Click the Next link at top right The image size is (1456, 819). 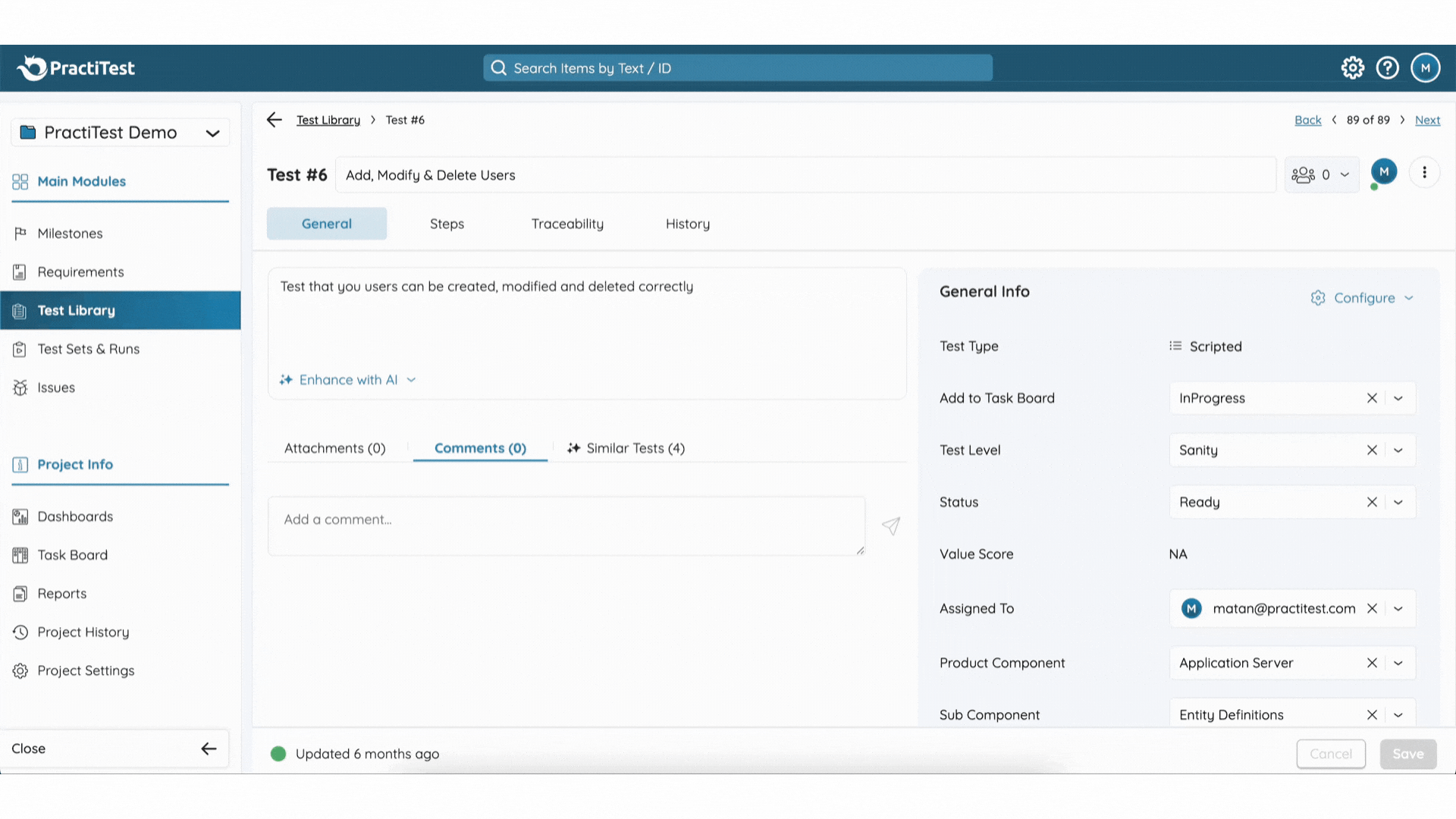(1427, 121)
